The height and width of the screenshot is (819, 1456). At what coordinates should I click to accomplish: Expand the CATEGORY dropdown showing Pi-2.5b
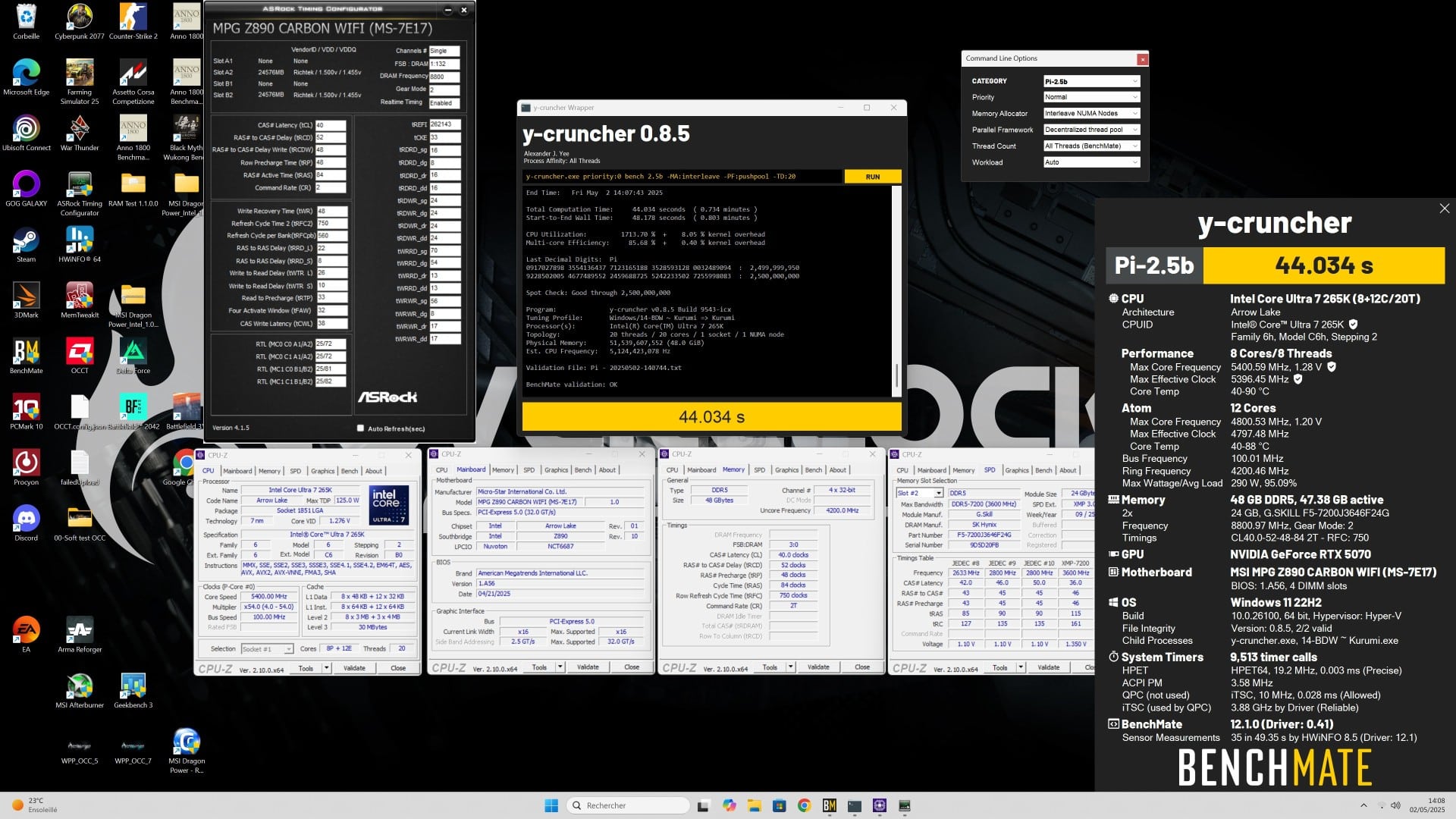(1091, 81)
